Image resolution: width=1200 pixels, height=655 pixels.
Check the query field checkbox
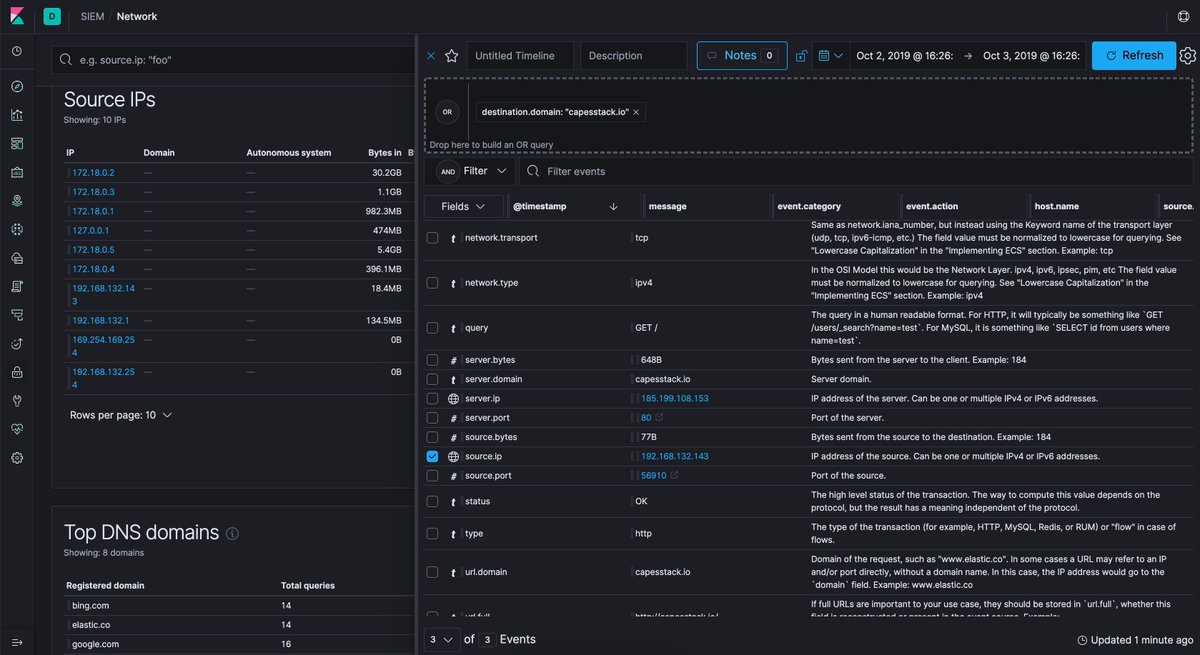pos(432,327)
